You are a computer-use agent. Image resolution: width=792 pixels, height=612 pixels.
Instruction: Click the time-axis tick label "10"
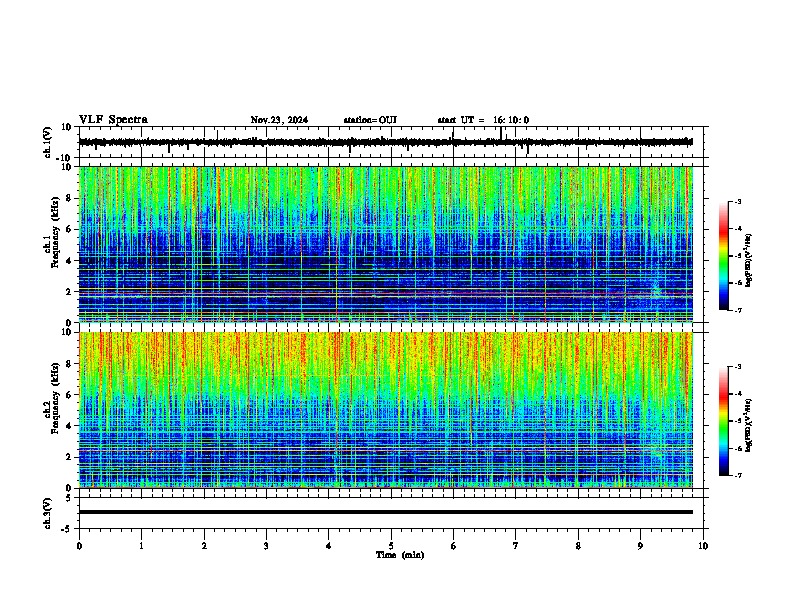point(703,546)
